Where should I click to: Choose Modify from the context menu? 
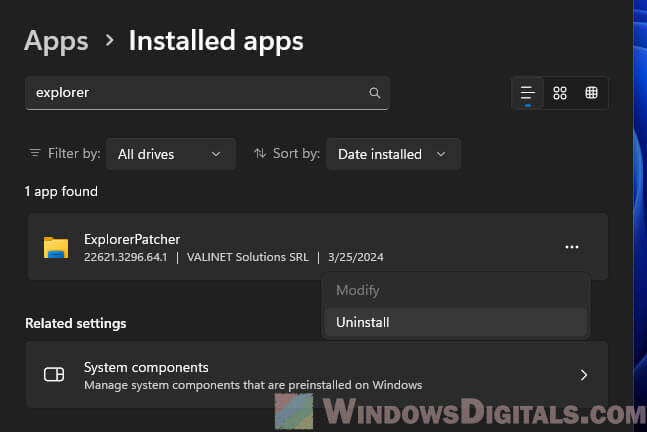pyautogui.click(x=456, y=290)
